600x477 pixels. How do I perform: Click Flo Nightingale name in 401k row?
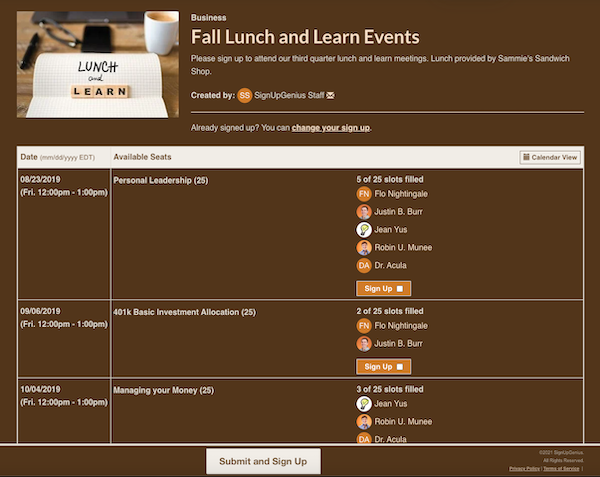(401, 326)
